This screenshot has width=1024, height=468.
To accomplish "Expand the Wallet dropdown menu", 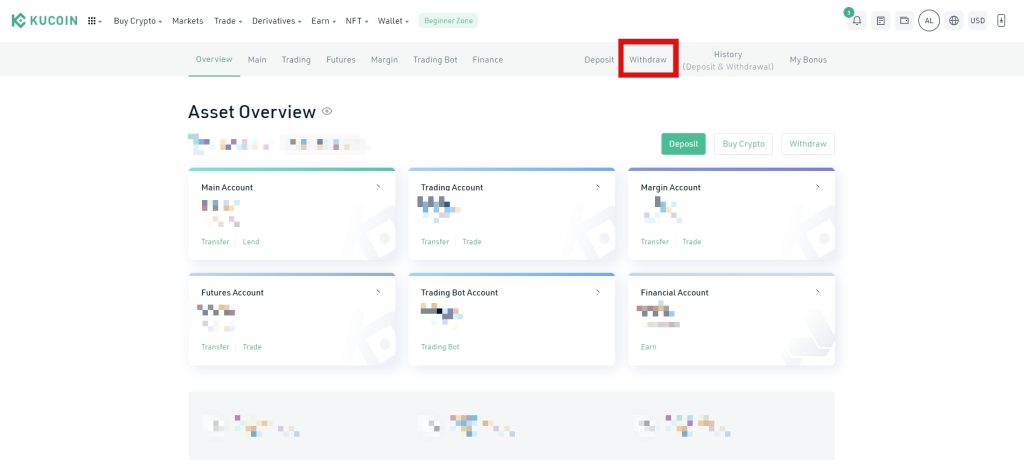I will tap(393, 21).
